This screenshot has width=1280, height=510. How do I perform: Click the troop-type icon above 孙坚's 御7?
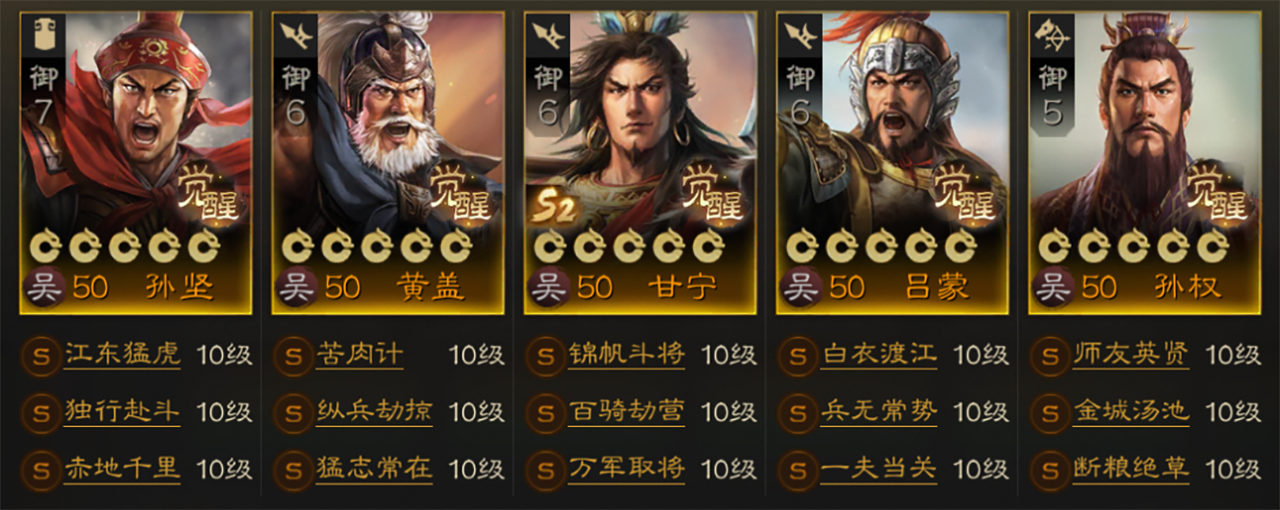click(42, 36)
